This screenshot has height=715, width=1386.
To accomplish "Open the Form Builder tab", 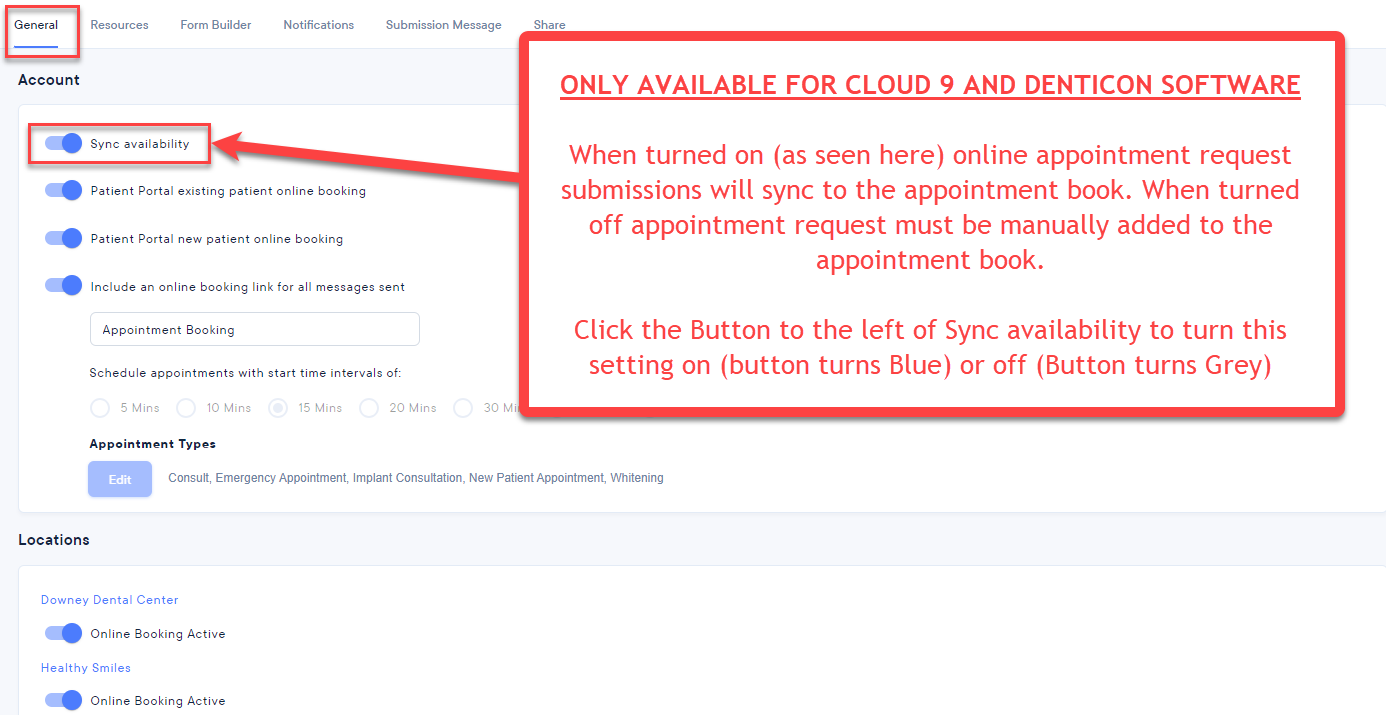I will [x=215, y=25].
